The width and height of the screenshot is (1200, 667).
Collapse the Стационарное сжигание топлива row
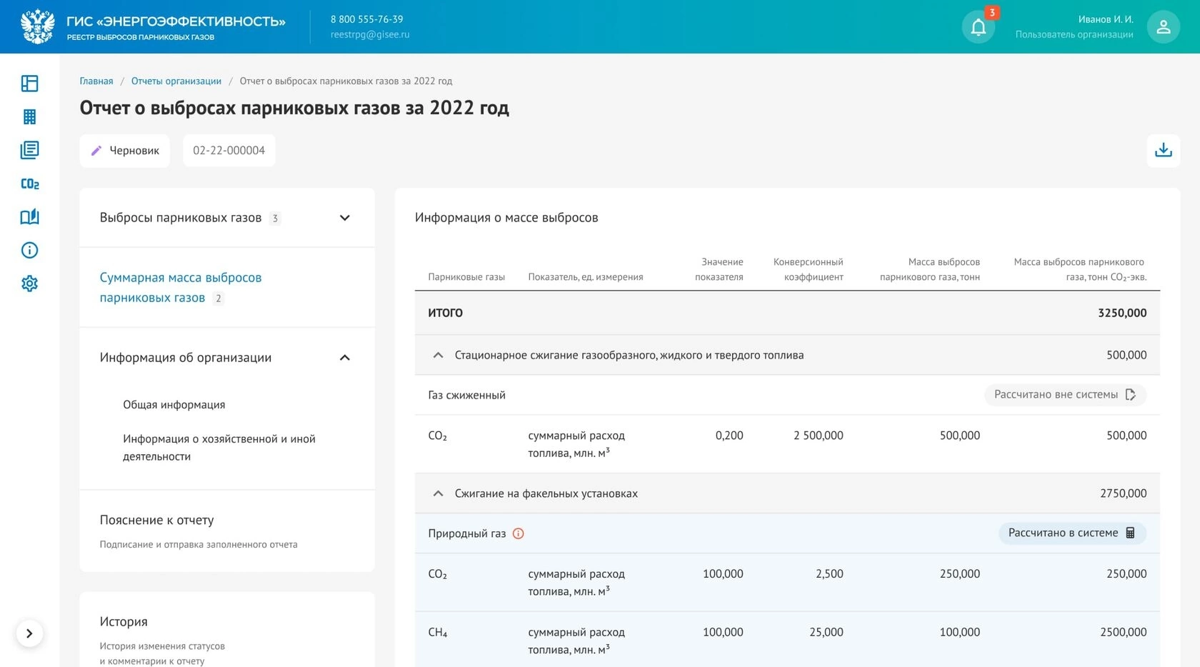[437, 354]
